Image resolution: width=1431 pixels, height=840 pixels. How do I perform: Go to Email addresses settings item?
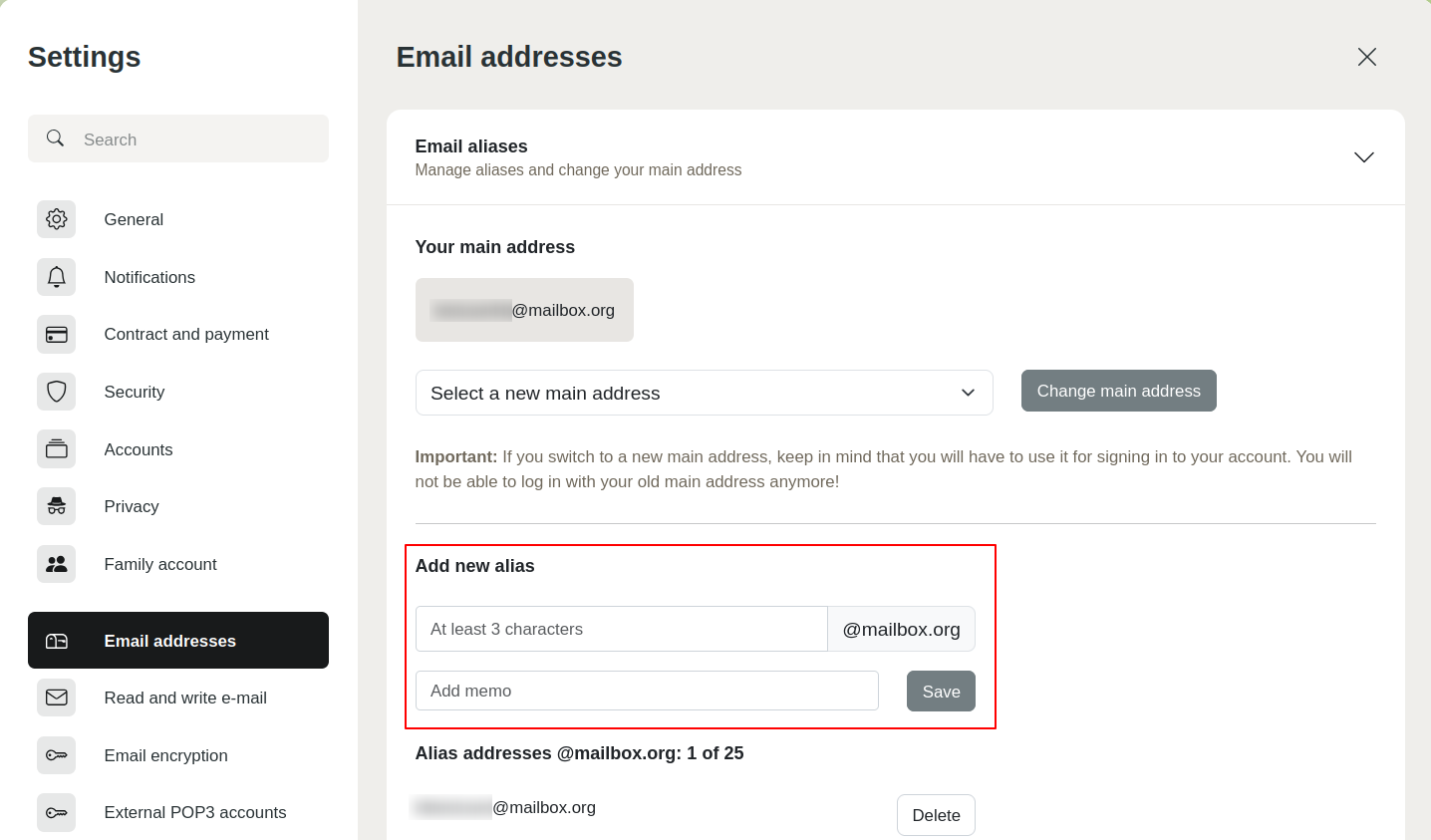(x=178, y=641)
